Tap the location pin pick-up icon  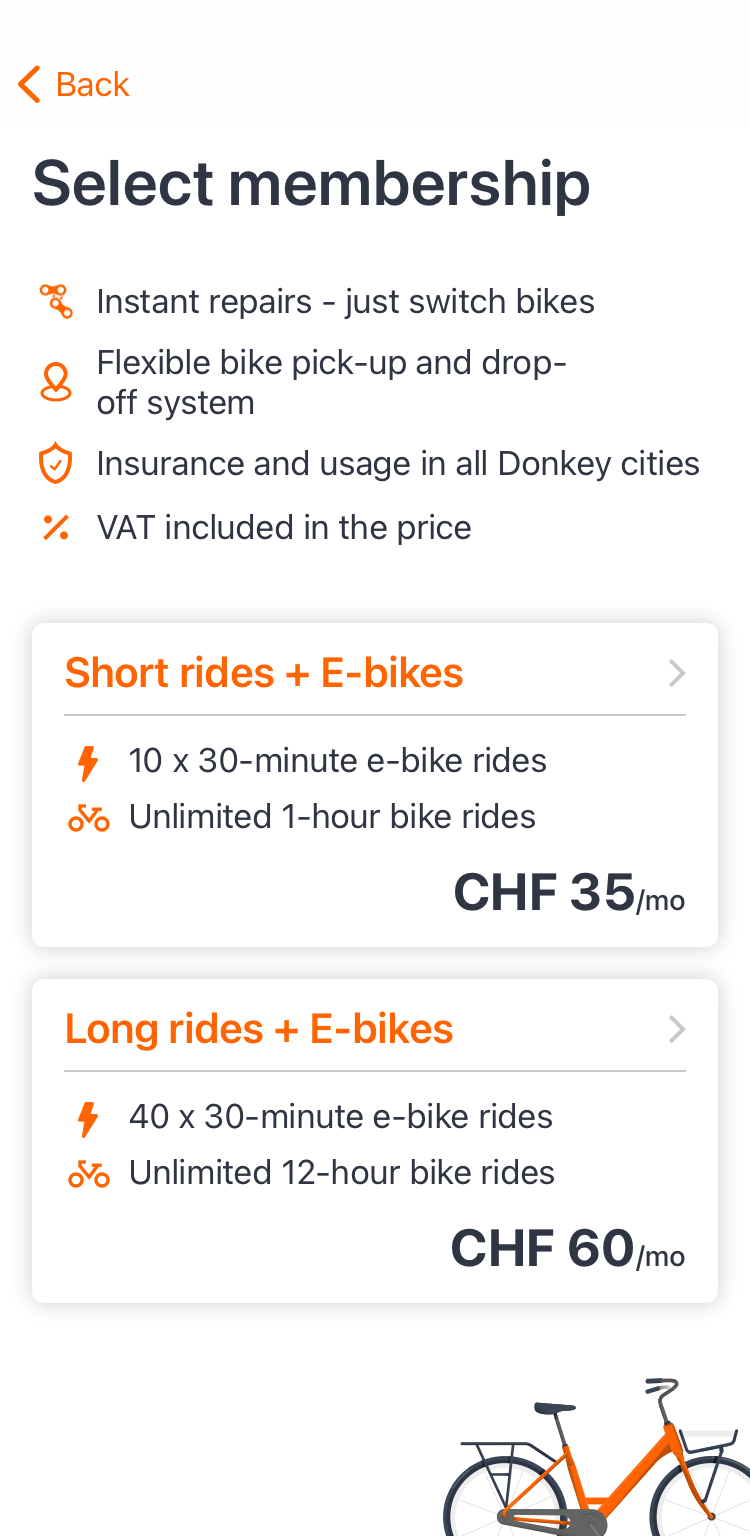point(56,382)
